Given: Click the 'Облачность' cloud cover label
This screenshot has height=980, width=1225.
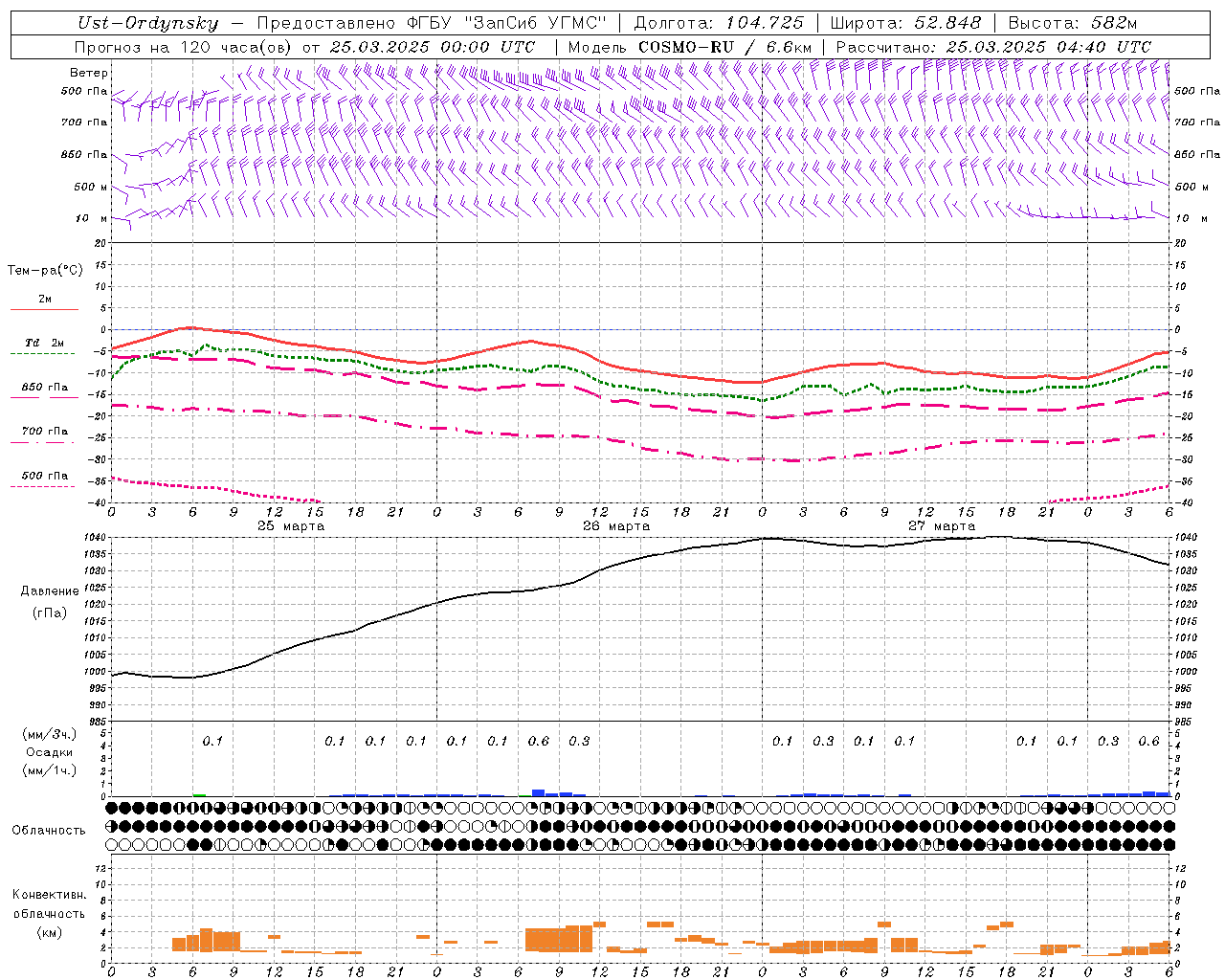Looking at the screenshot, I should pyautogui.click(x=49, y=831).
